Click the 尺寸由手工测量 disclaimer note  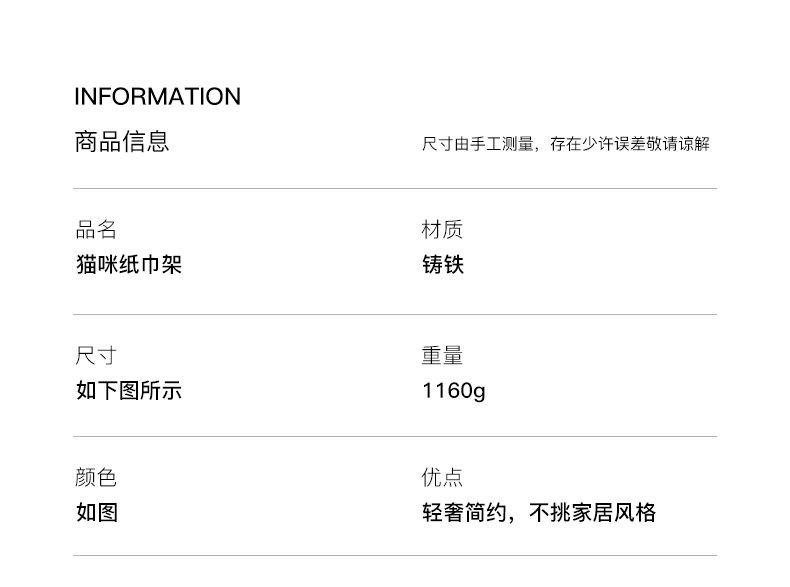point(566,144)
